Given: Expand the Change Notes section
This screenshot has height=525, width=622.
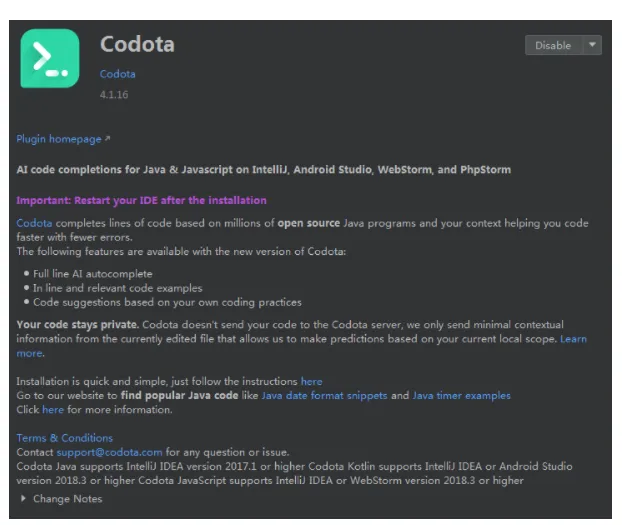Looking at the screenshot, I should click(67, 498).
